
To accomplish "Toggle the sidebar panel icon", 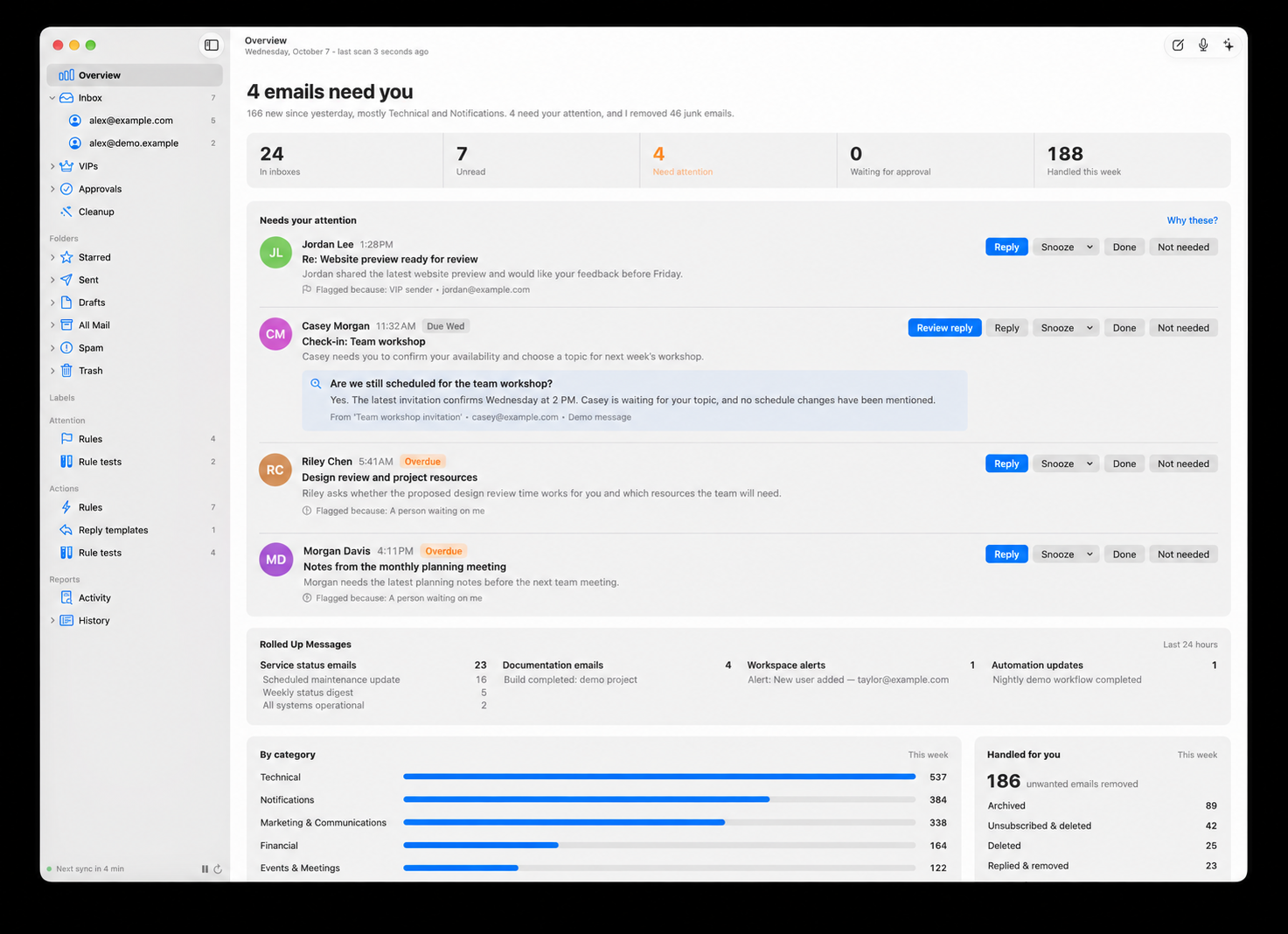I will tap(212, 45).
